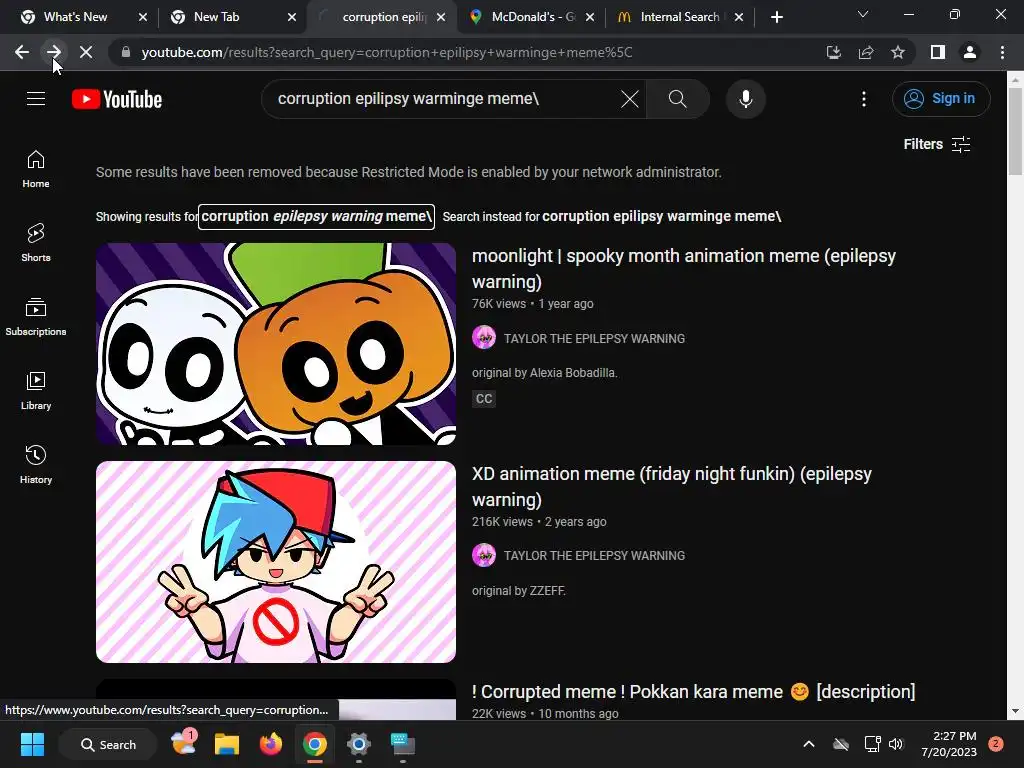Click the page vertical scrollbar thumb
The image size is (1024, 768).
1016,131
